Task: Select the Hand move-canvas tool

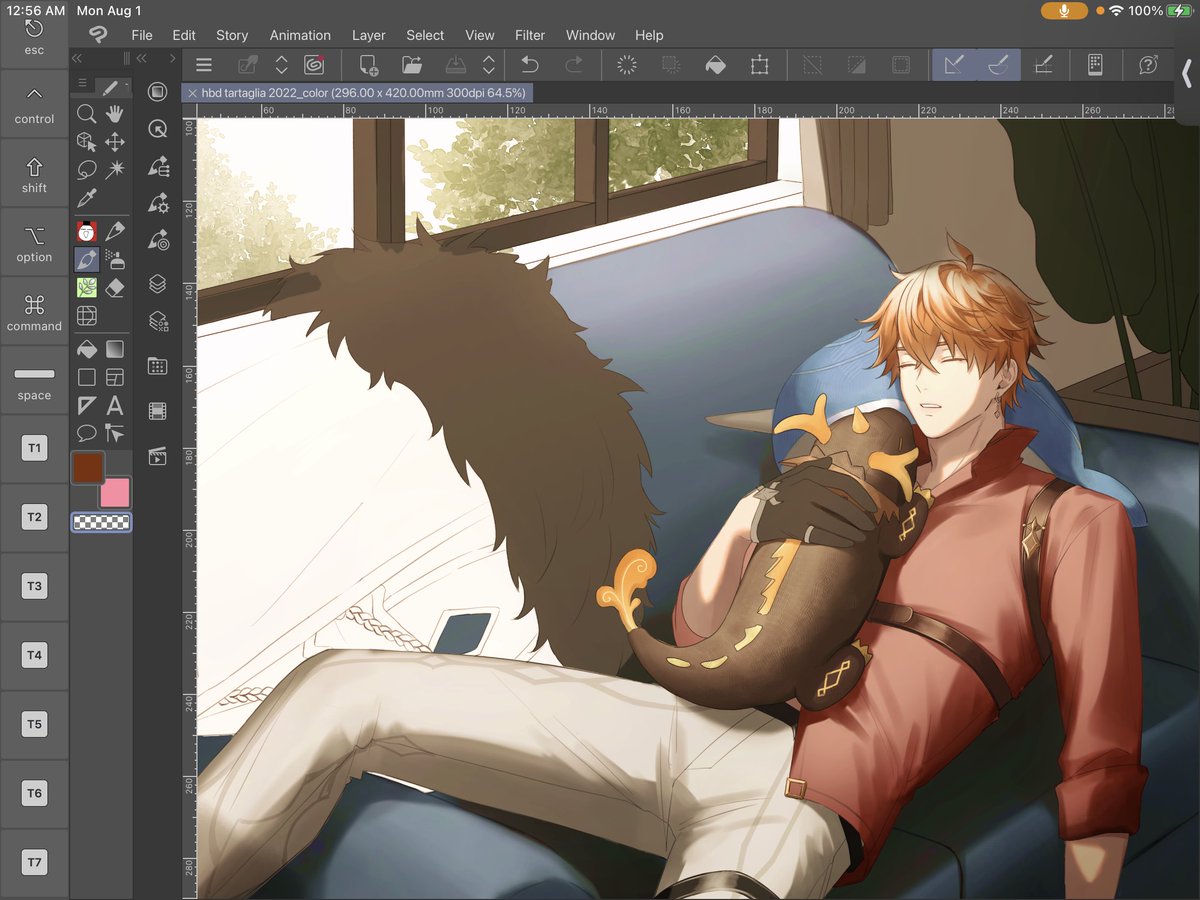Action: (115, 114)
